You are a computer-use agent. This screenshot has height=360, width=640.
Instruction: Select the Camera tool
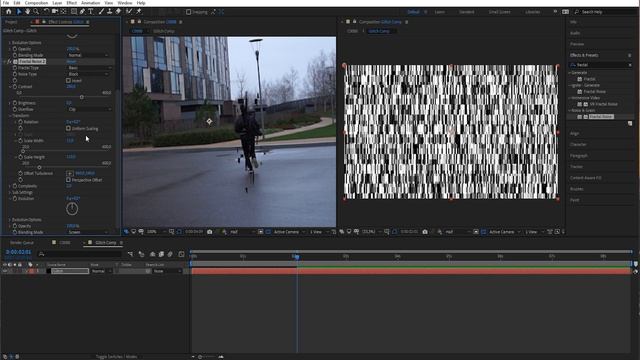[x=54, y=11]
